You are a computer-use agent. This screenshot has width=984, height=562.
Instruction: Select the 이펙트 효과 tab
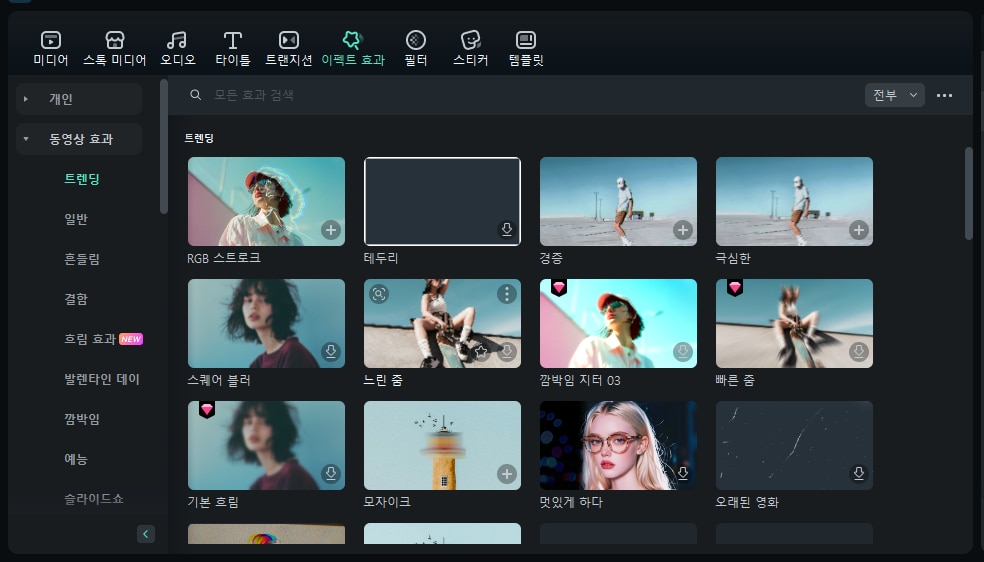(353, 48)
